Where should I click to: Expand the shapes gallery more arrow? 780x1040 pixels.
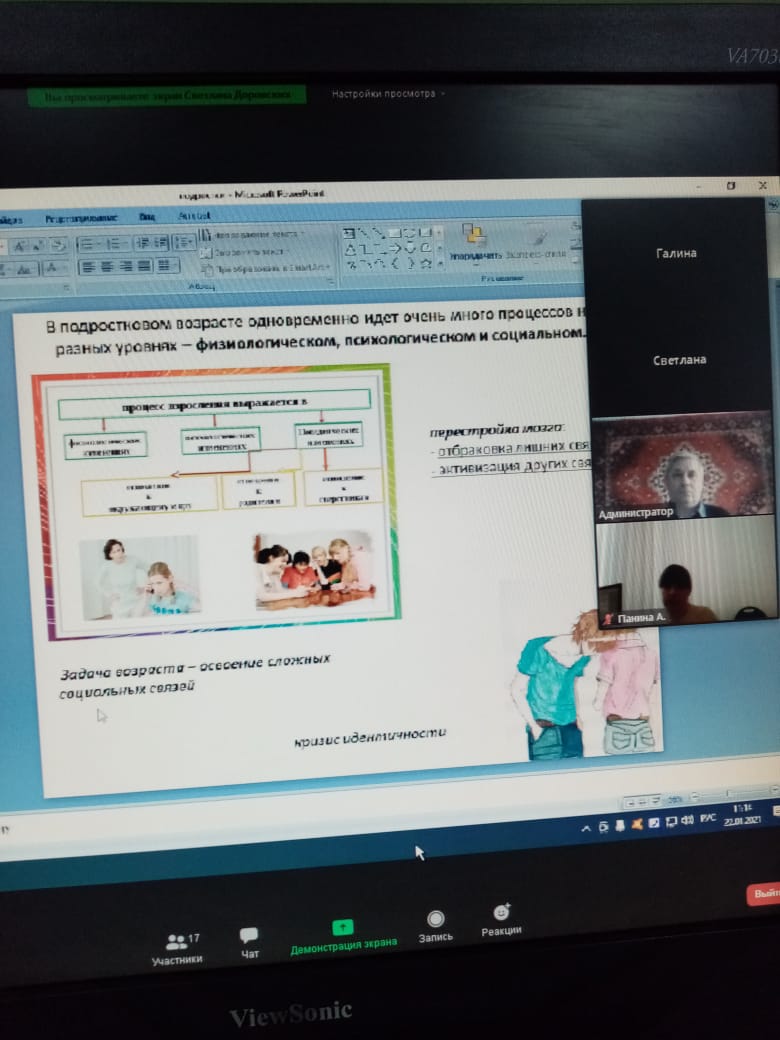click(x=440, y=264)
